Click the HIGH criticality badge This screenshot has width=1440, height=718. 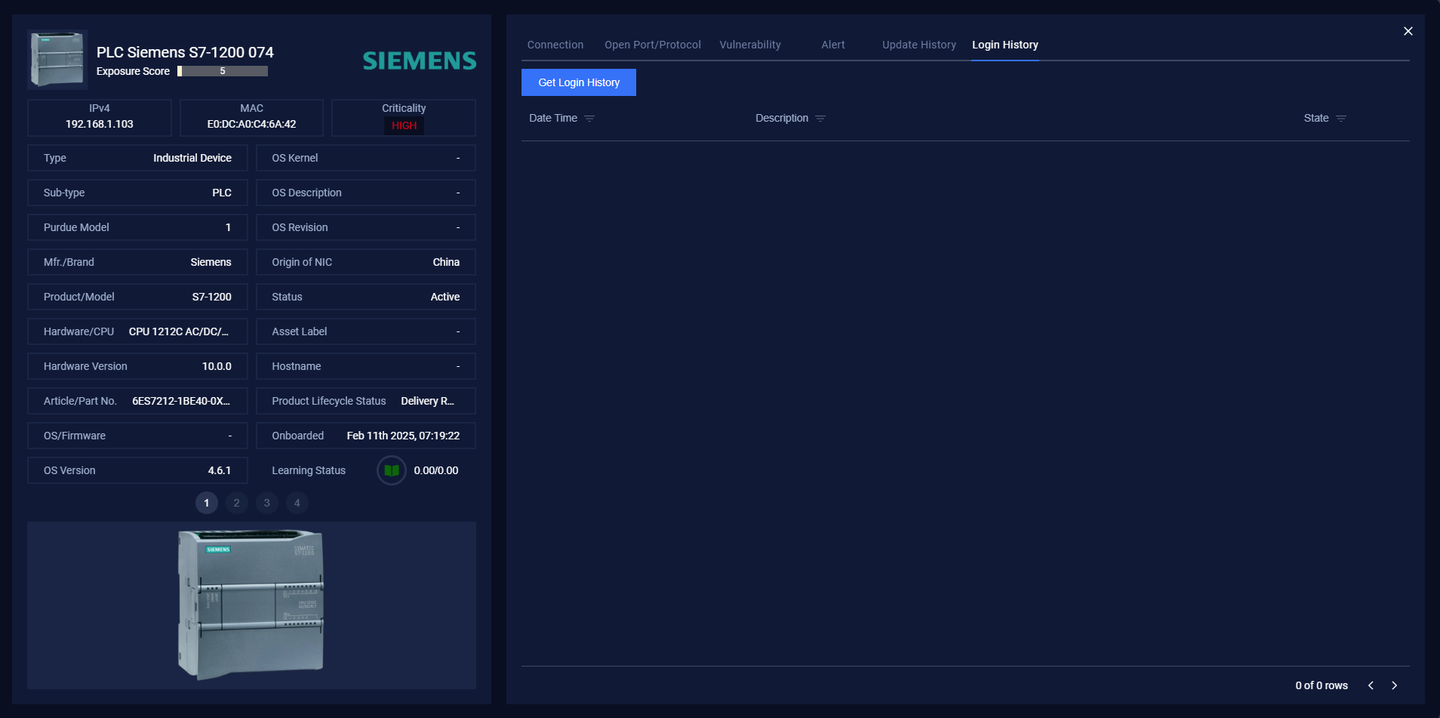tap(404, 126)
